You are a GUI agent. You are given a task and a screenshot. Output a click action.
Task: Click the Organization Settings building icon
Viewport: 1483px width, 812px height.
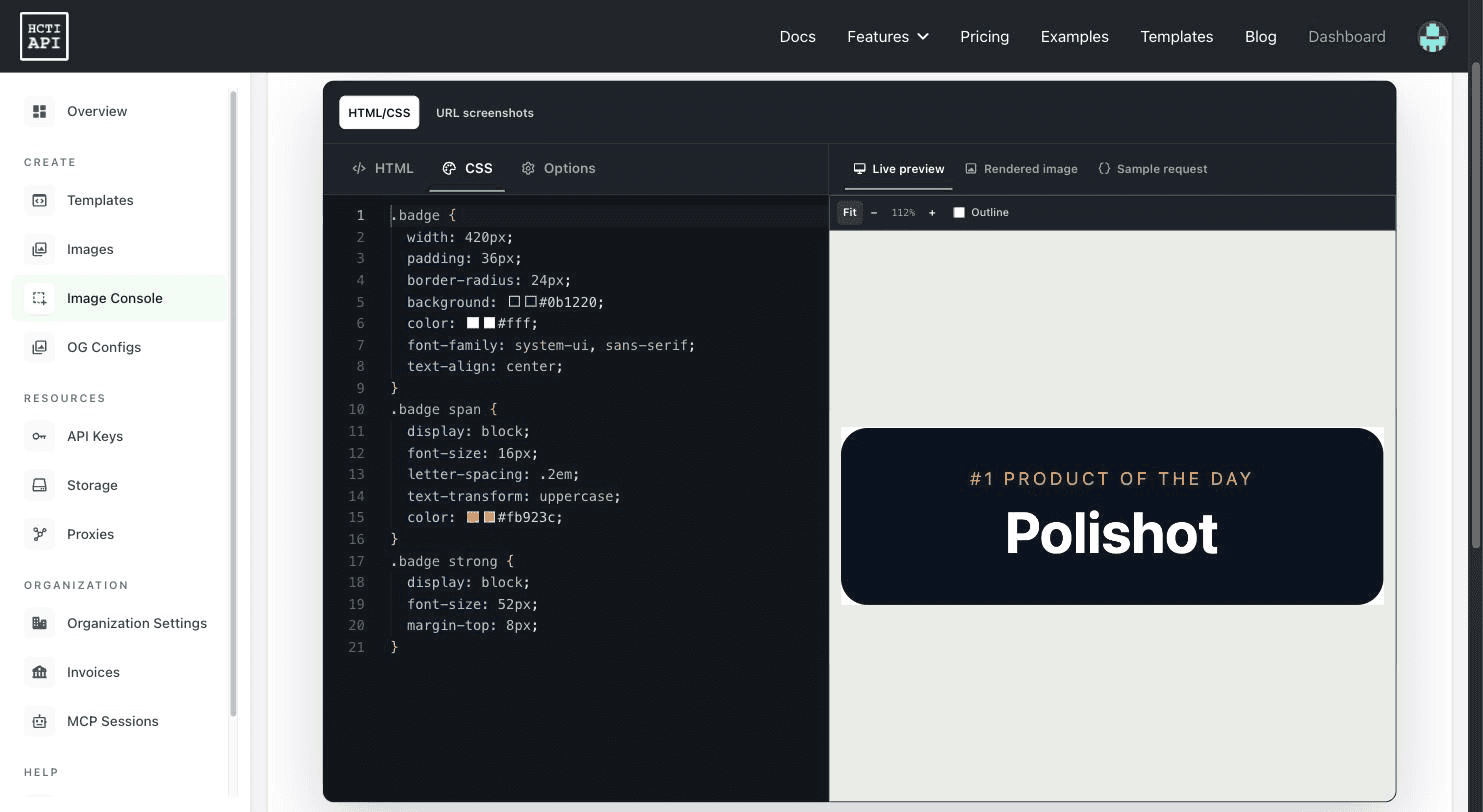tap(40, 623)
